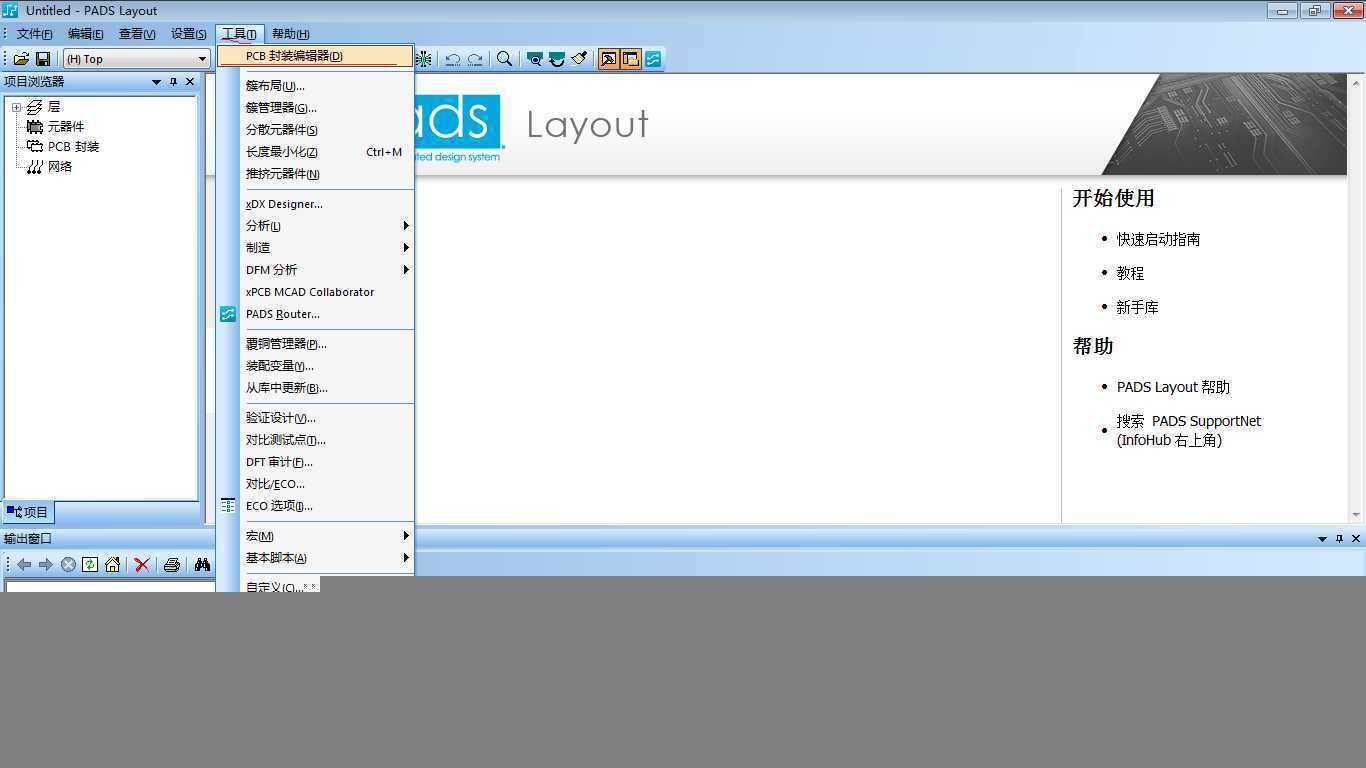
Task: Choose 覆铜管理器 menu item
Action: click(316, 344)
